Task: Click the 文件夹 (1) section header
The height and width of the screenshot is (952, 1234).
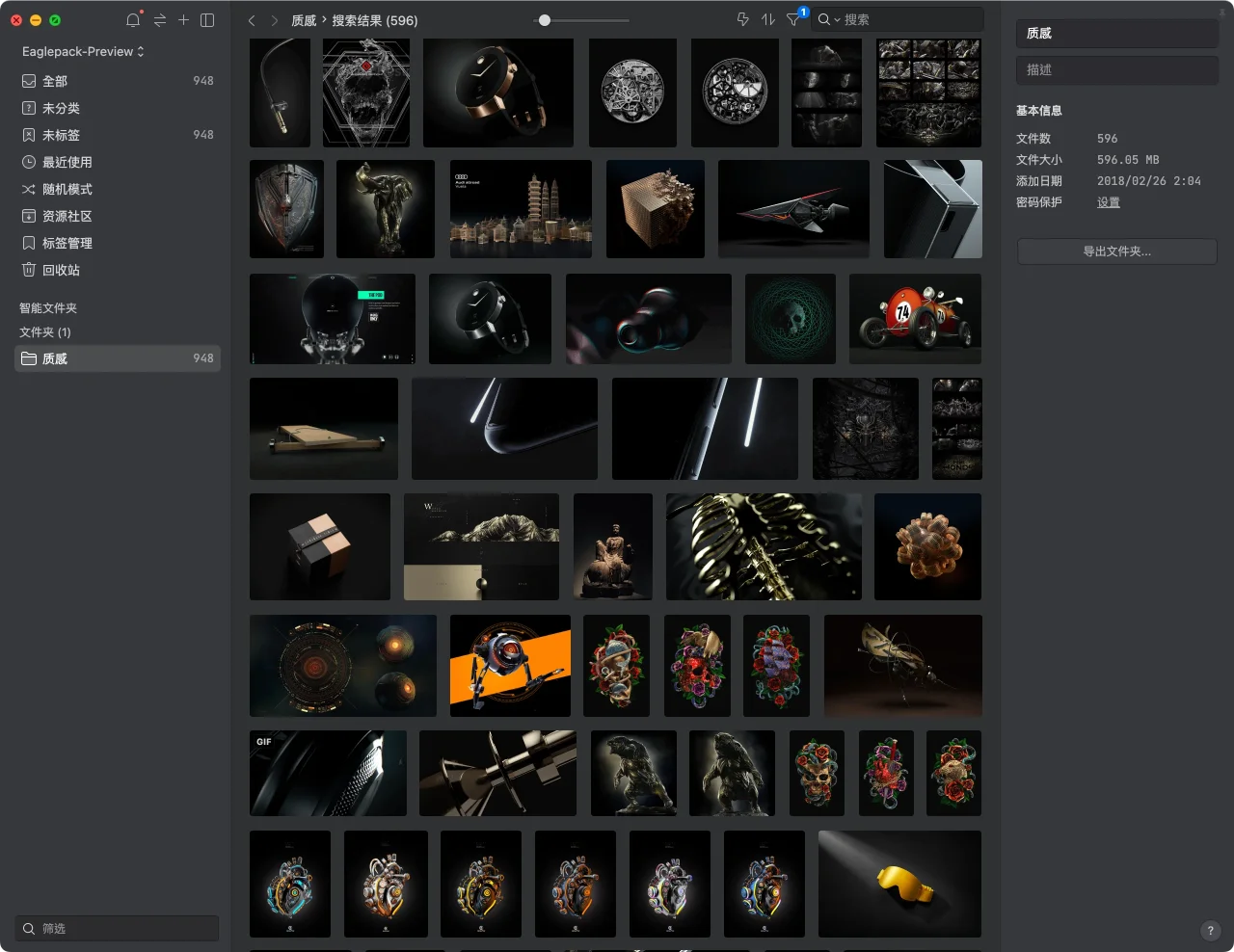Action: click(x=45, y=332)
